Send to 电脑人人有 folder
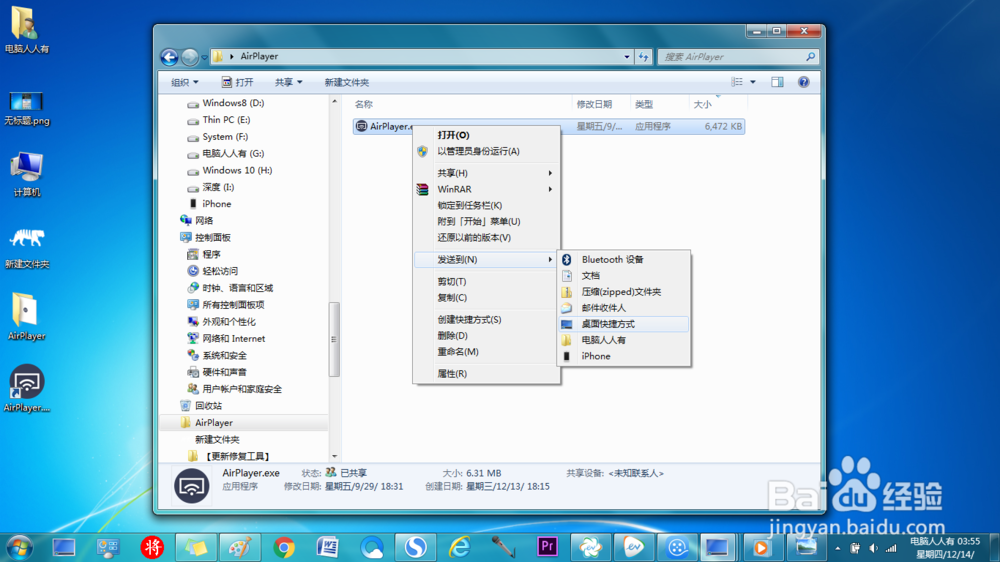The image size is (1000, 562). pyautogui.click(x=624, y=340)
